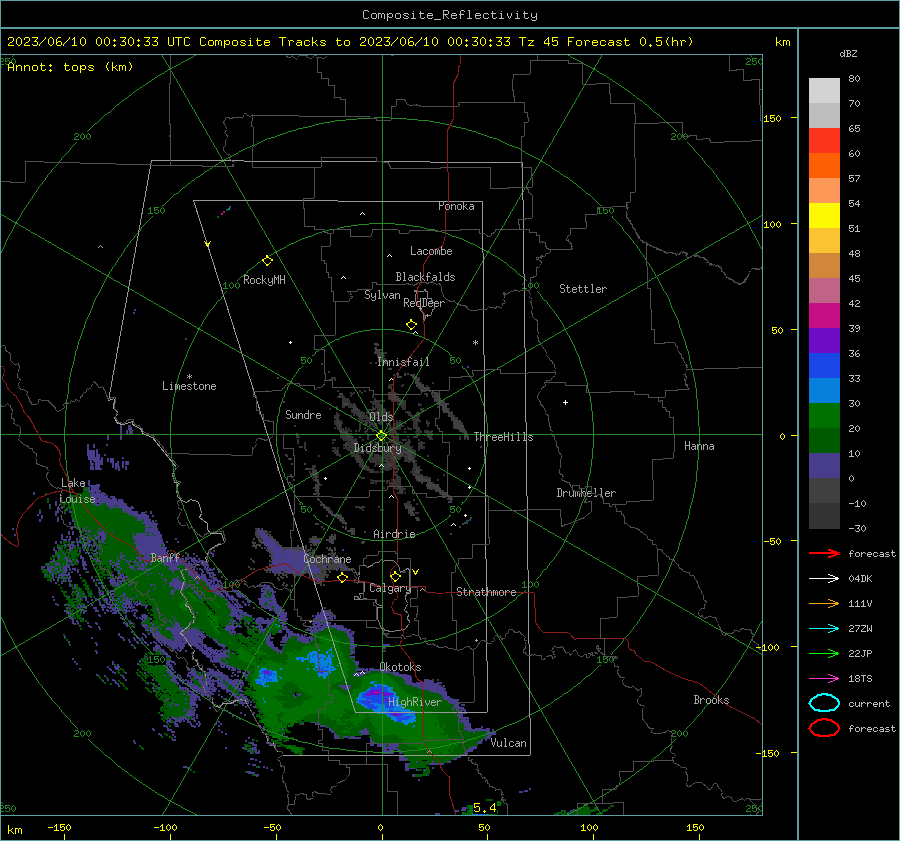Click the Banff city label
The image size is (900, 841).
165,557
